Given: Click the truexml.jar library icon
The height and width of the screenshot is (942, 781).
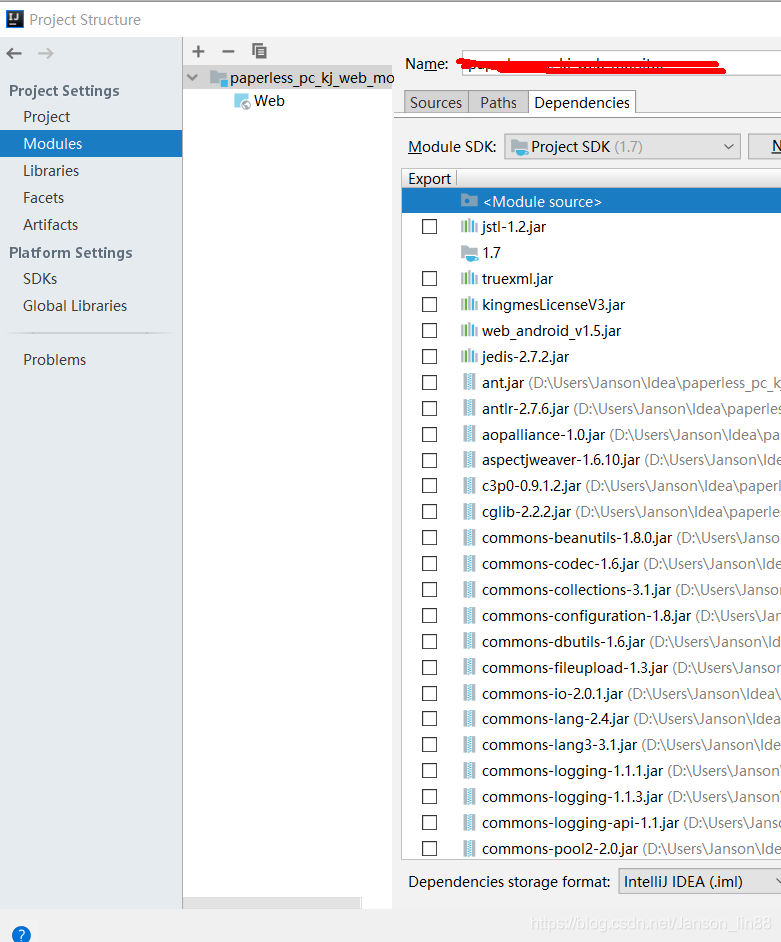Looking at the screenshot, I should 469,278.
